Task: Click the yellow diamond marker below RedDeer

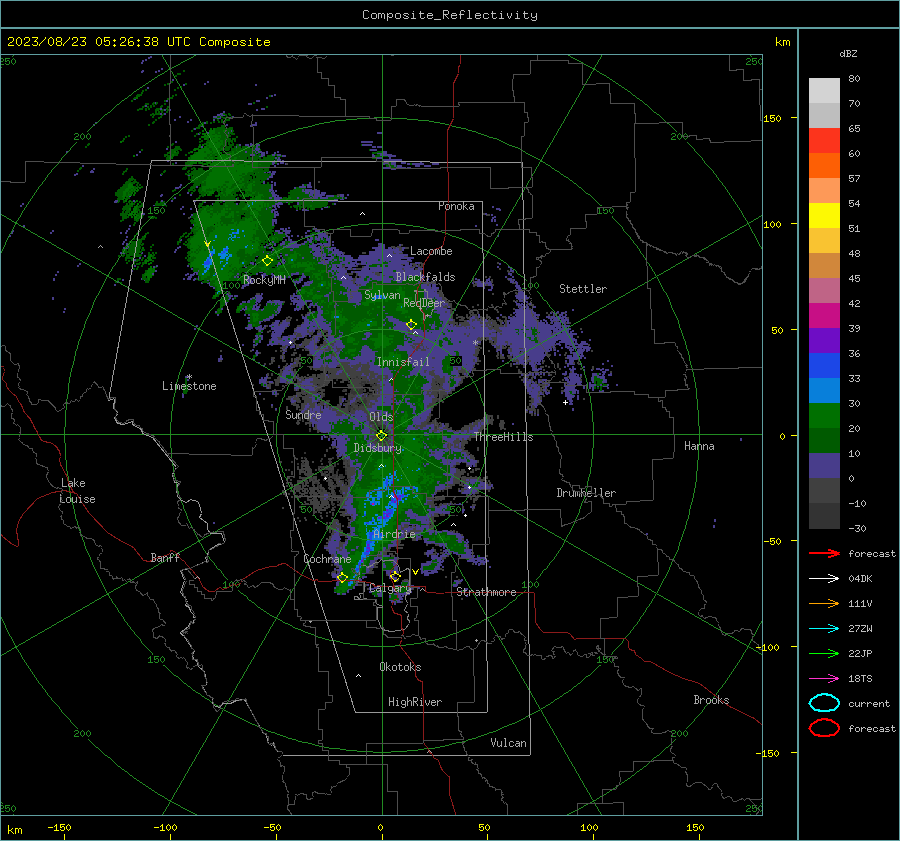Action: pyautogui.click(x=411, y=324)
